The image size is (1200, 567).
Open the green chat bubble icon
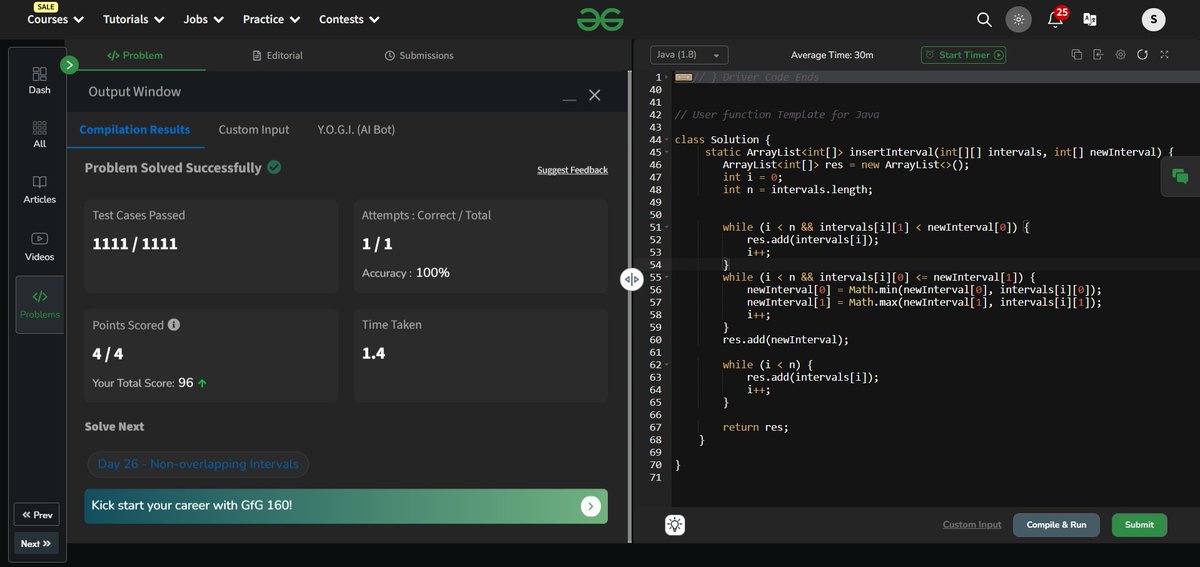[x=1180, y=177]
